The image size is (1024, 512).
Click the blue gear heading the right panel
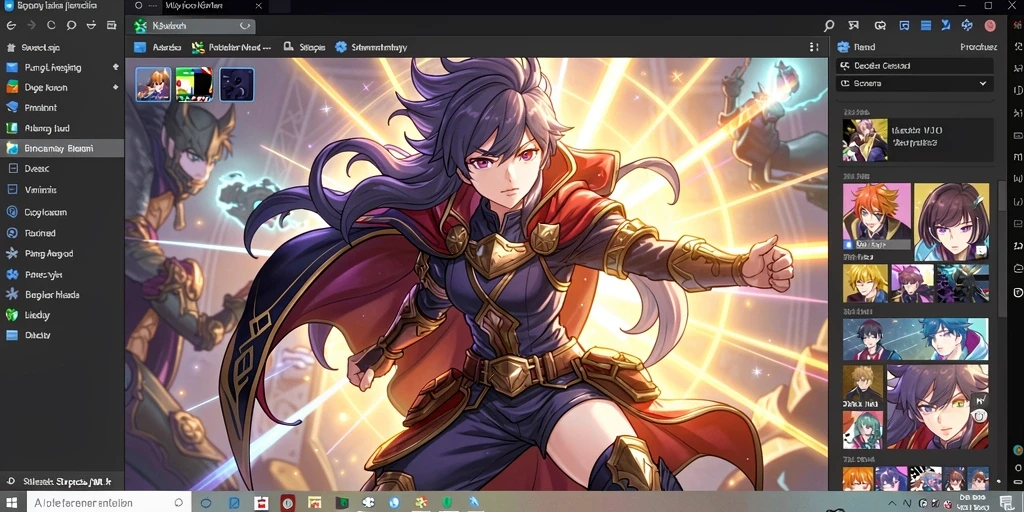click(843, 47)
